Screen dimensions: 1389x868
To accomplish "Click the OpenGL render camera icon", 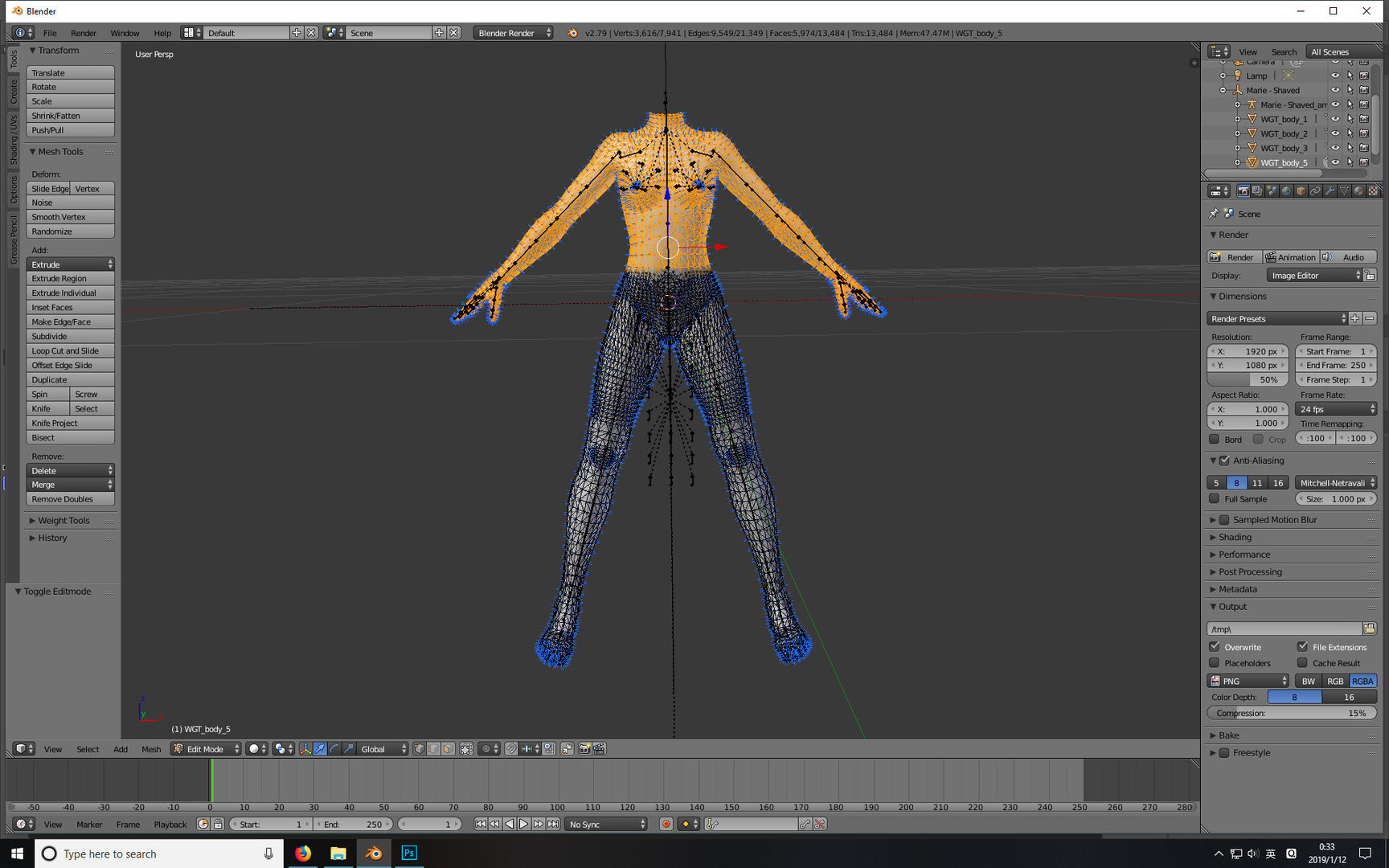I will pos(584,749).
